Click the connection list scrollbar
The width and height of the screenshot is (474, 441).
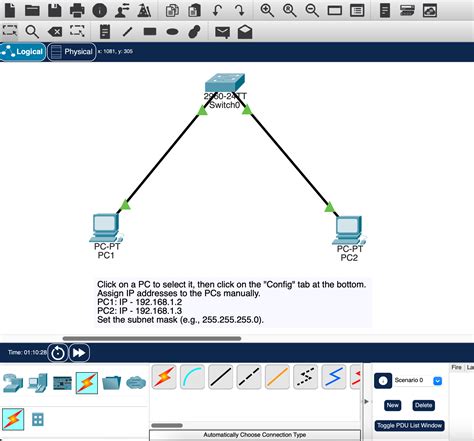[x=167, y=425]
